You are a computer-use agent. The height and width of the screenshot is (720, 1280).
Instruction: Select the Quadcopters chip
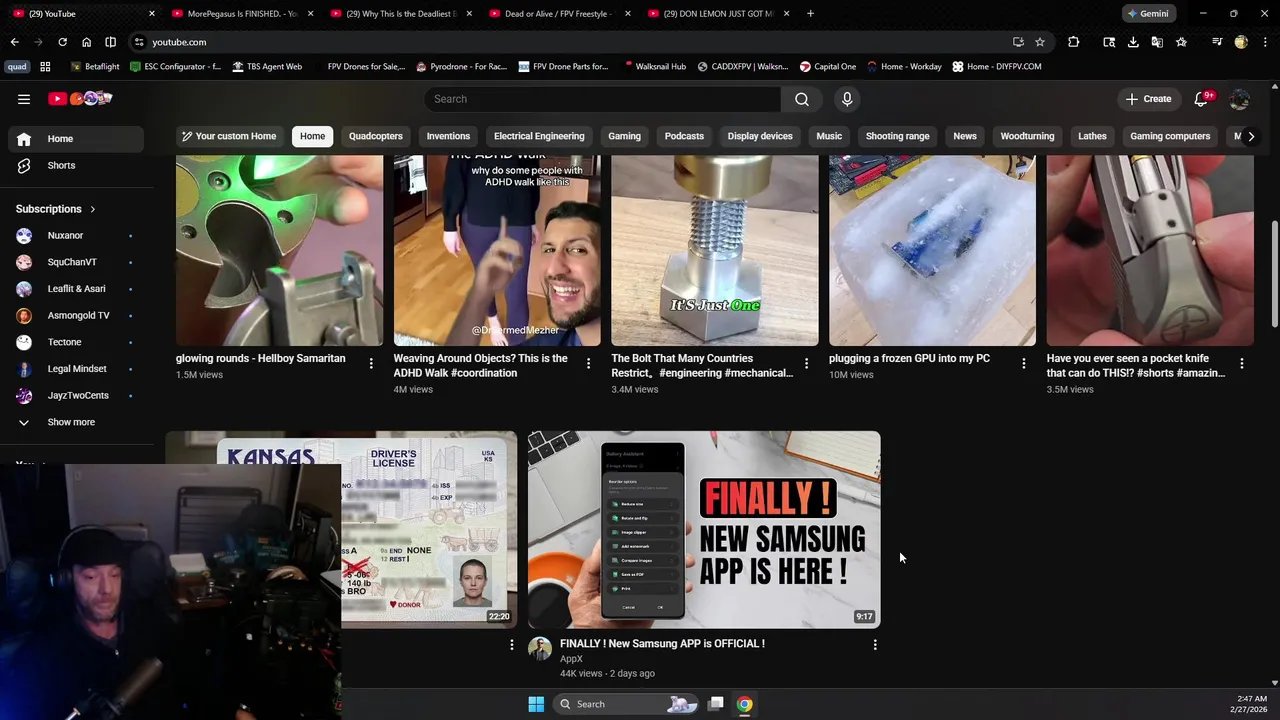coord(376,136)
